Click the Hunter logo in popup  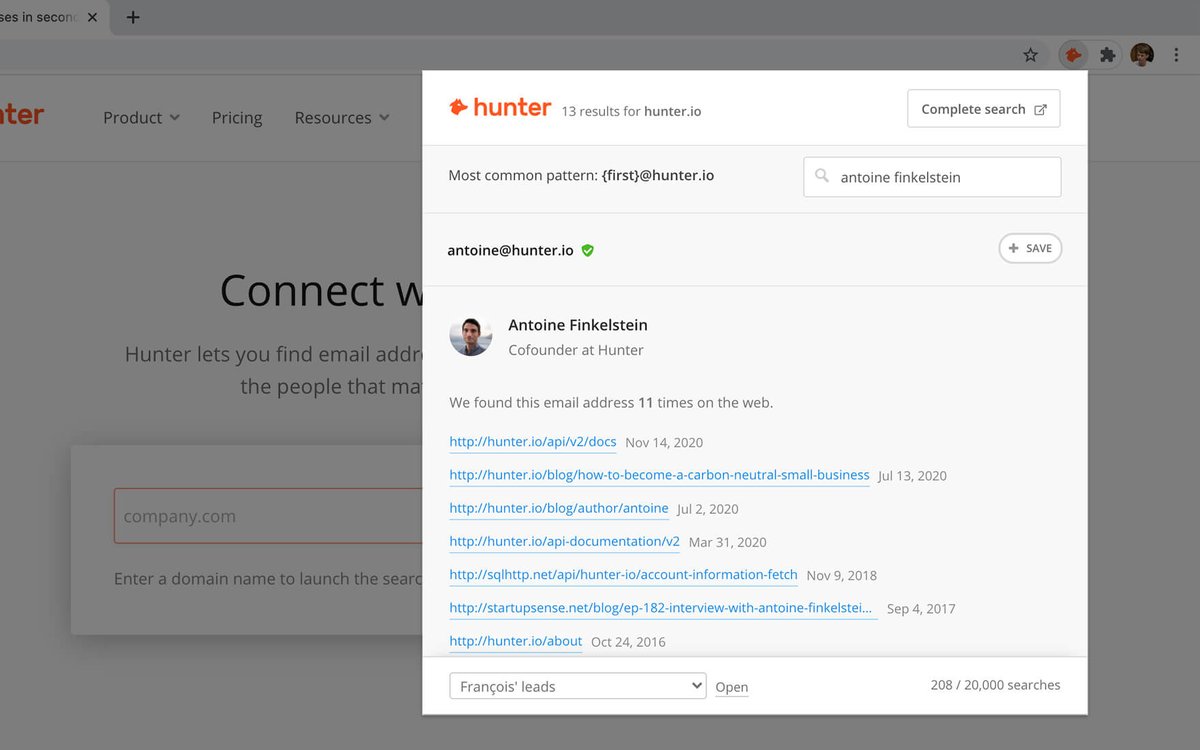[500, 108]
